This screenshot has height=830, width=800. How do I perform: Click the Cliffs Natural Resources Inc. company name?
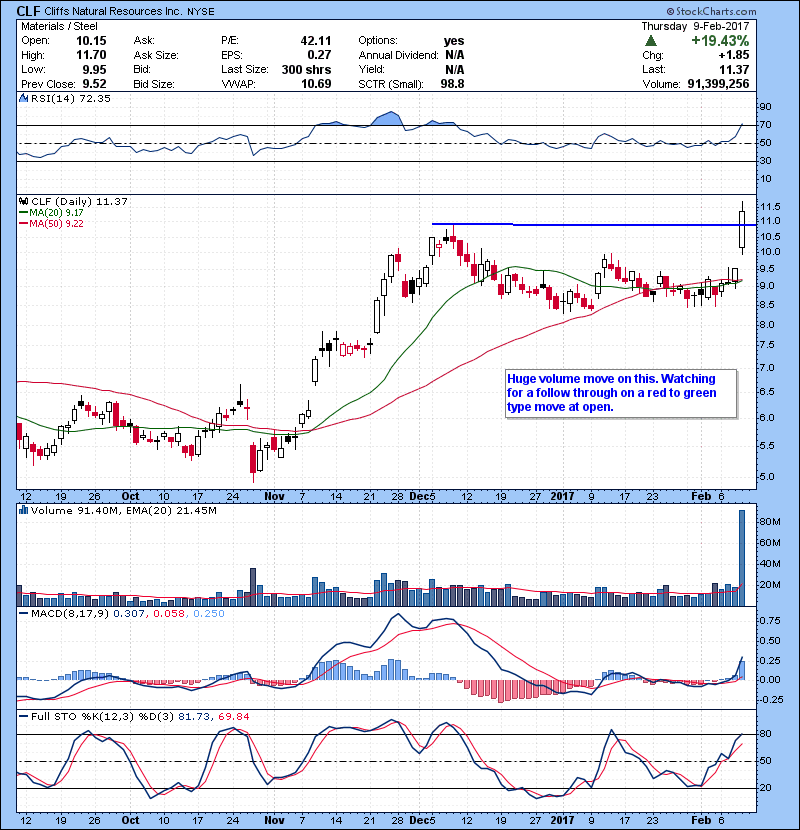tap(113, 11)
